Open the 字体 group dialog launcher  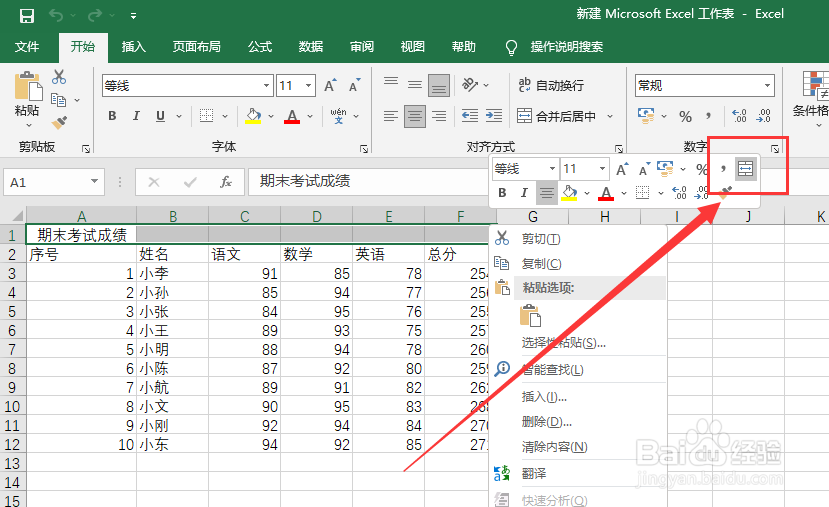[x=364, y=149]
